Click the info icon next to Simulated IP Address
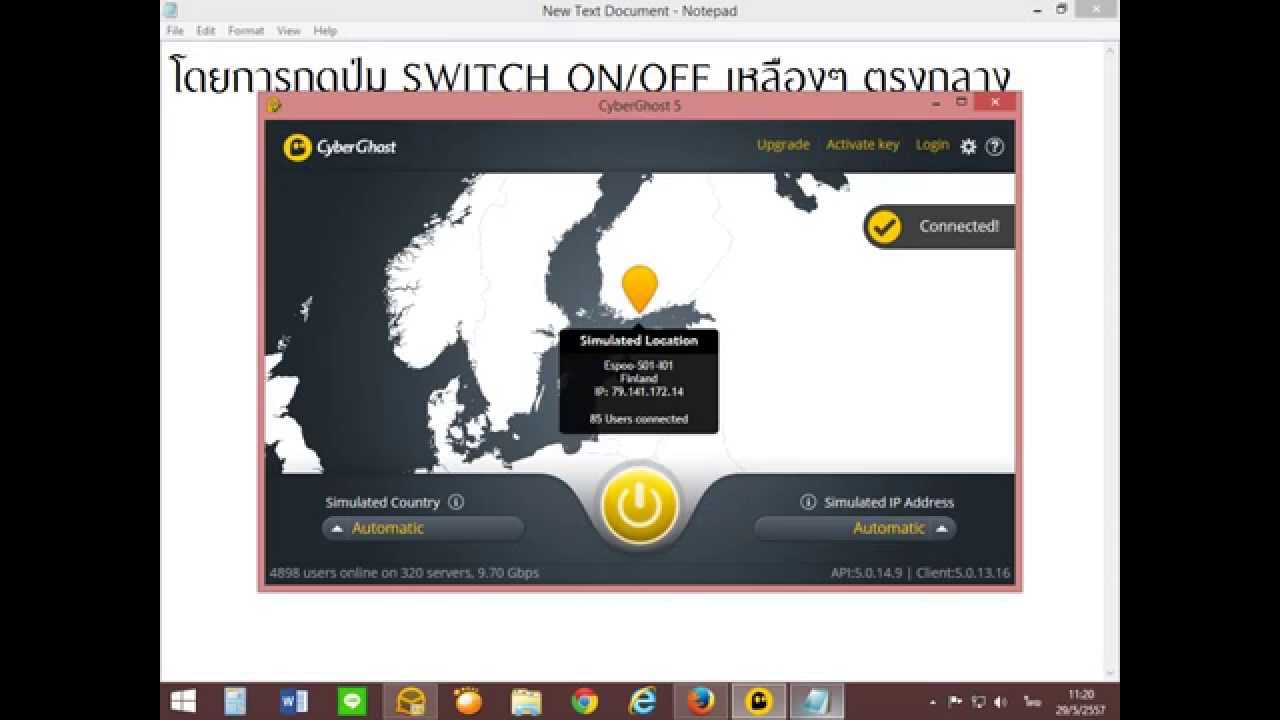Viewport: 1280px width, 720px height. [x=808, y=502]
